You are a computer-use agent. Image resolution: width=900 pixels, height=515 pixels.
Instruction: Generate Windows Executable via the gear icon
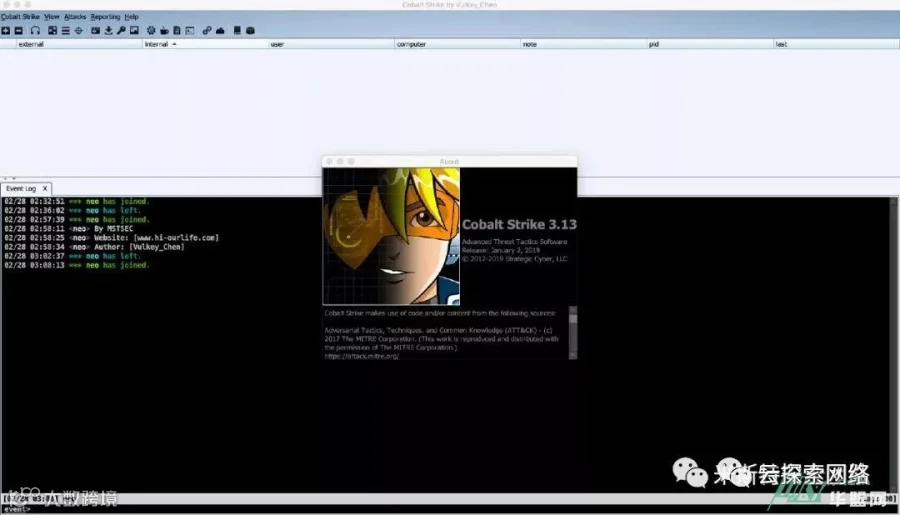(x=151, y=30)
